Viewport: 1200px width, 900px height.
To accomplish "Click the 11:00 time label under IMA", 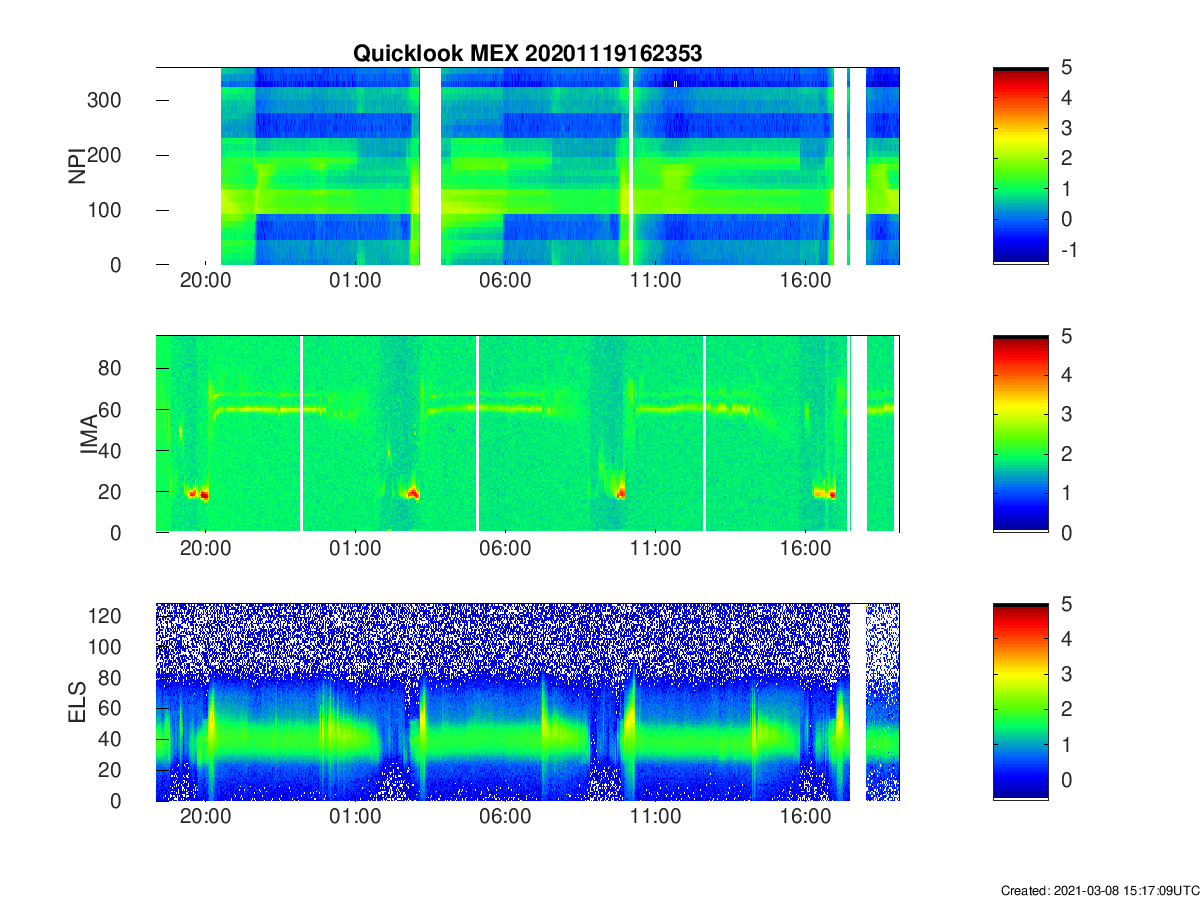I will click(x=656, y=549).
